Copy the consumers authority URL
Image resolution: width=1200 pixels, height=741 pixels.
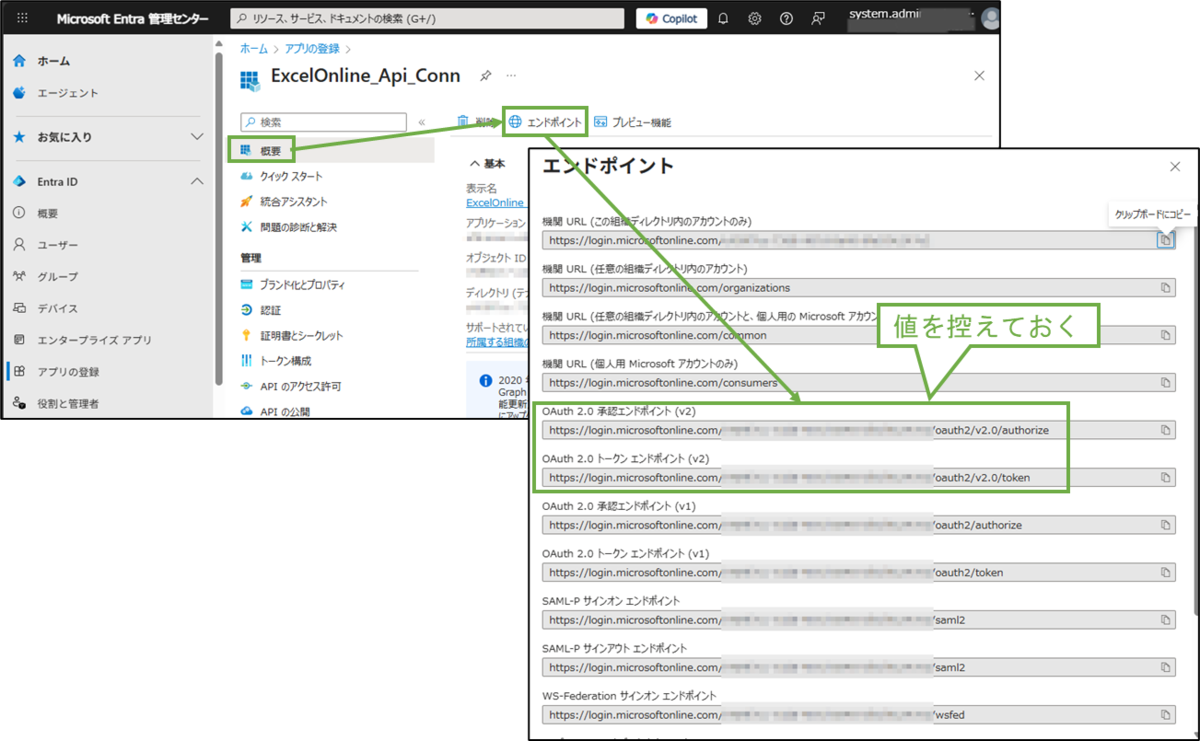(1165, 382)
